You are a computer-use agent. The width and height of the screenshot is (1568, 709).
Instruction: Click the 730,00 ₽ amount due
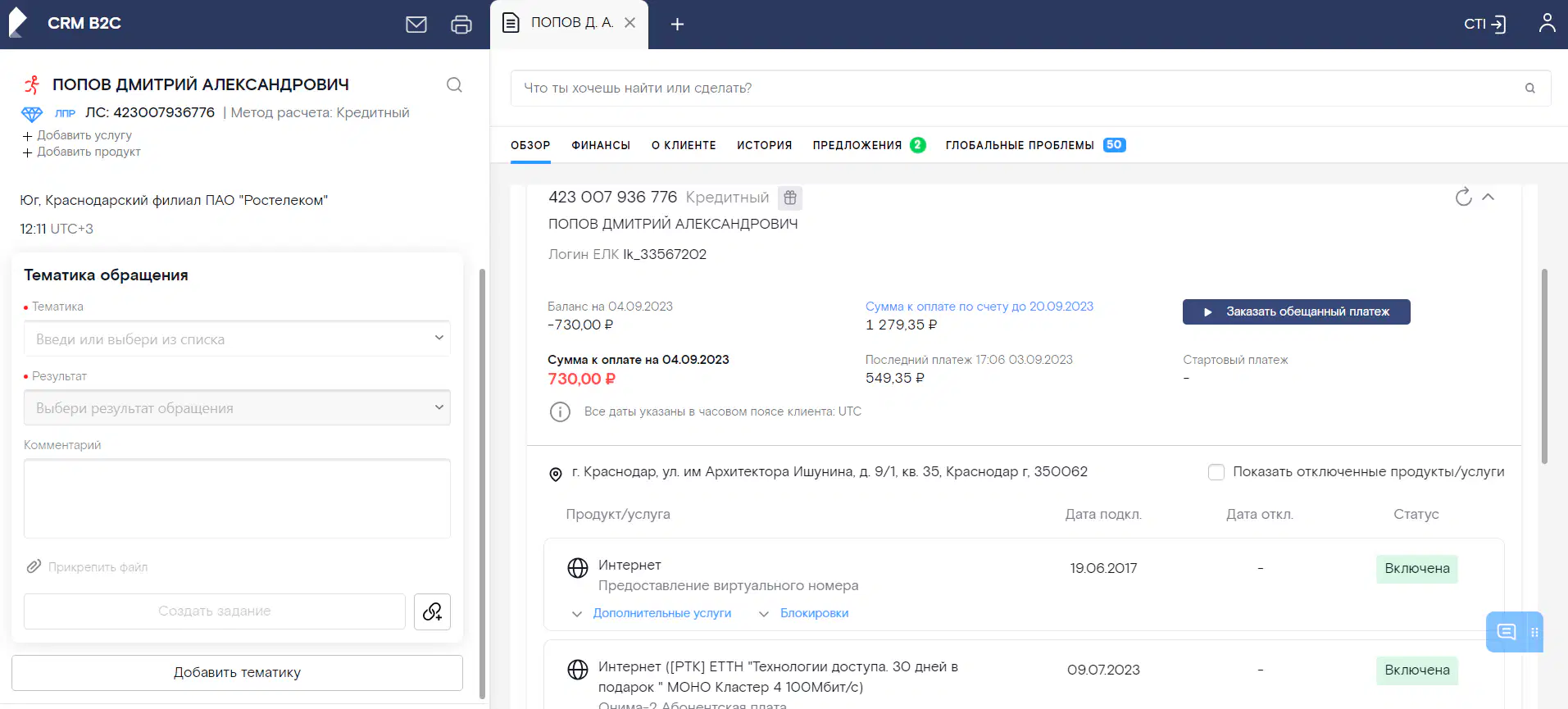pos(581,379)
